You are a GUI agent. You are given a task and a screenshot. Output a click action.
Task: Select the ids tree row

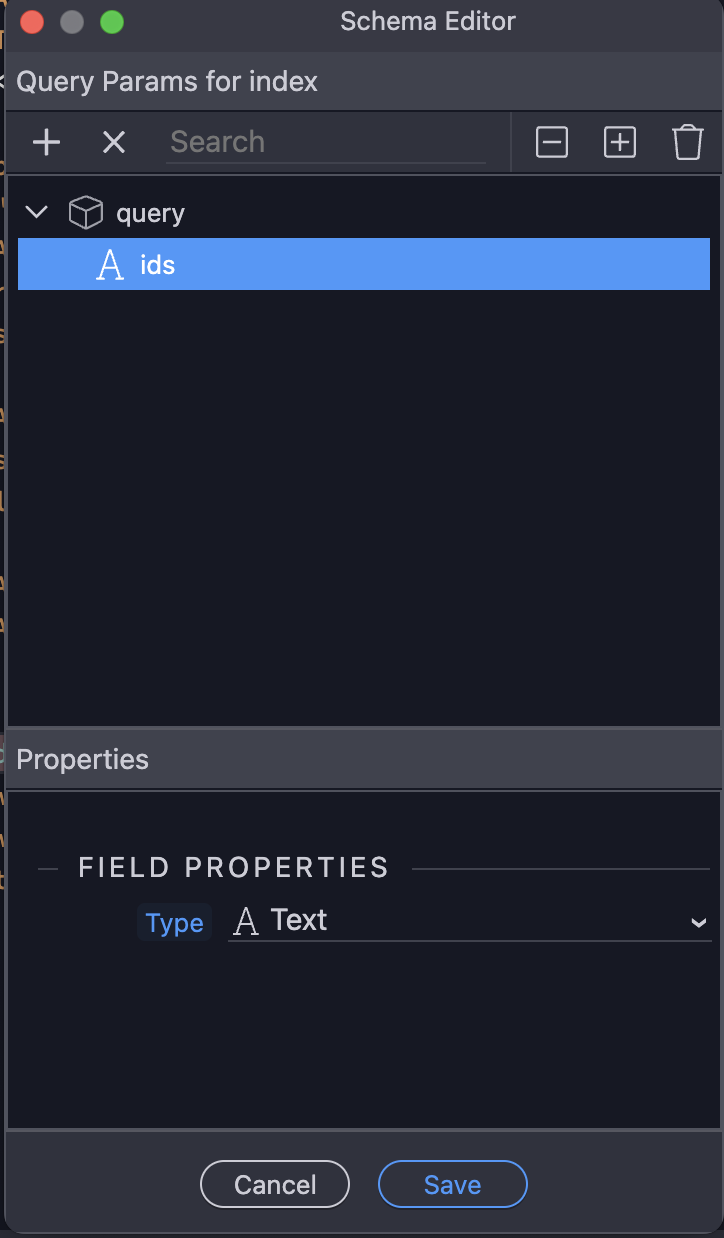click(x=364, y=264)
